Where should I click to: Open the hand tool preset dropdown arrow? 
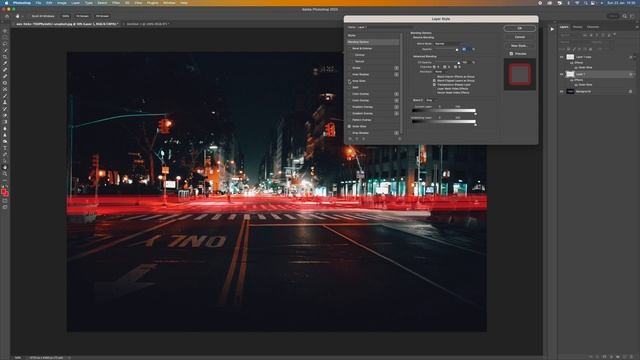pyautogui.click(x=22, y=16)
